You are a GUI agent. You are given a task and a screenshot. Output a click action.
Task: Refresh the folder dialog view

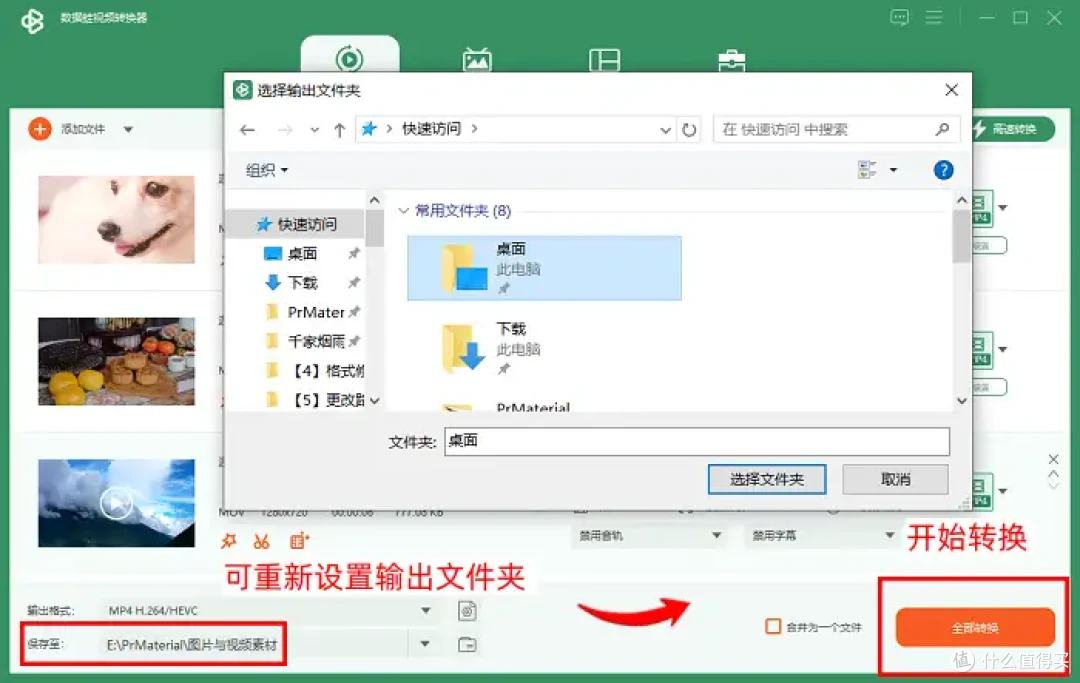click(x=689, y=129)
